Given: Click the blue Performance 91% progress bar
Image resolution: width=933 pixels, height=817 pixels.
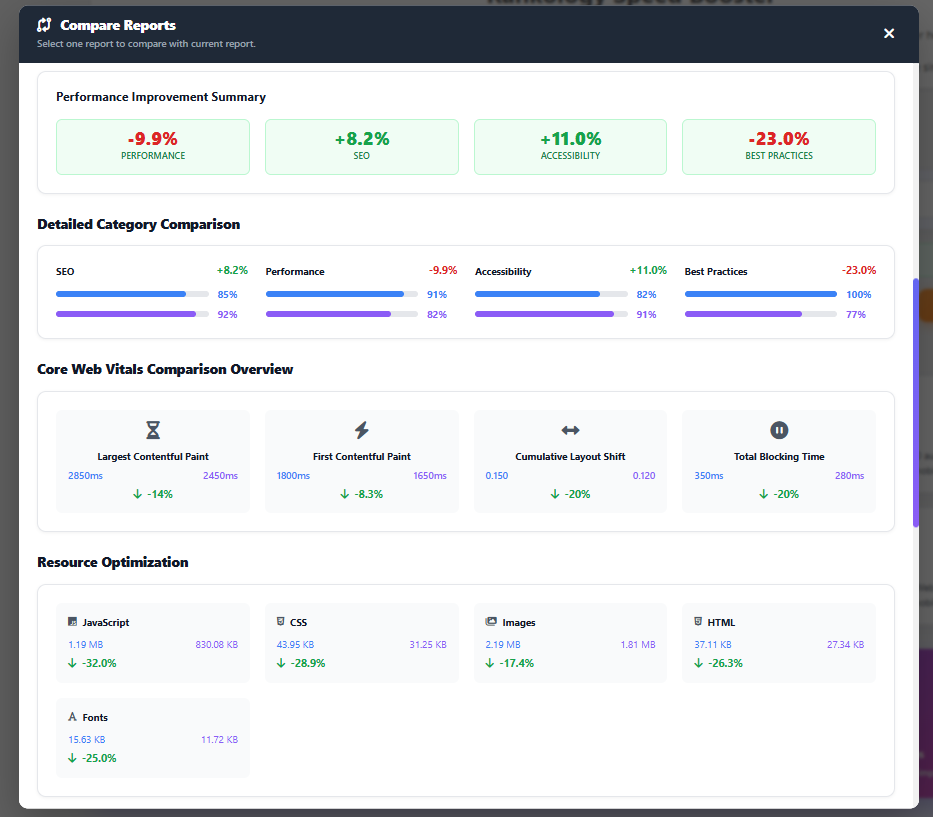Looking at the screenshot, I should pos(335,294).
